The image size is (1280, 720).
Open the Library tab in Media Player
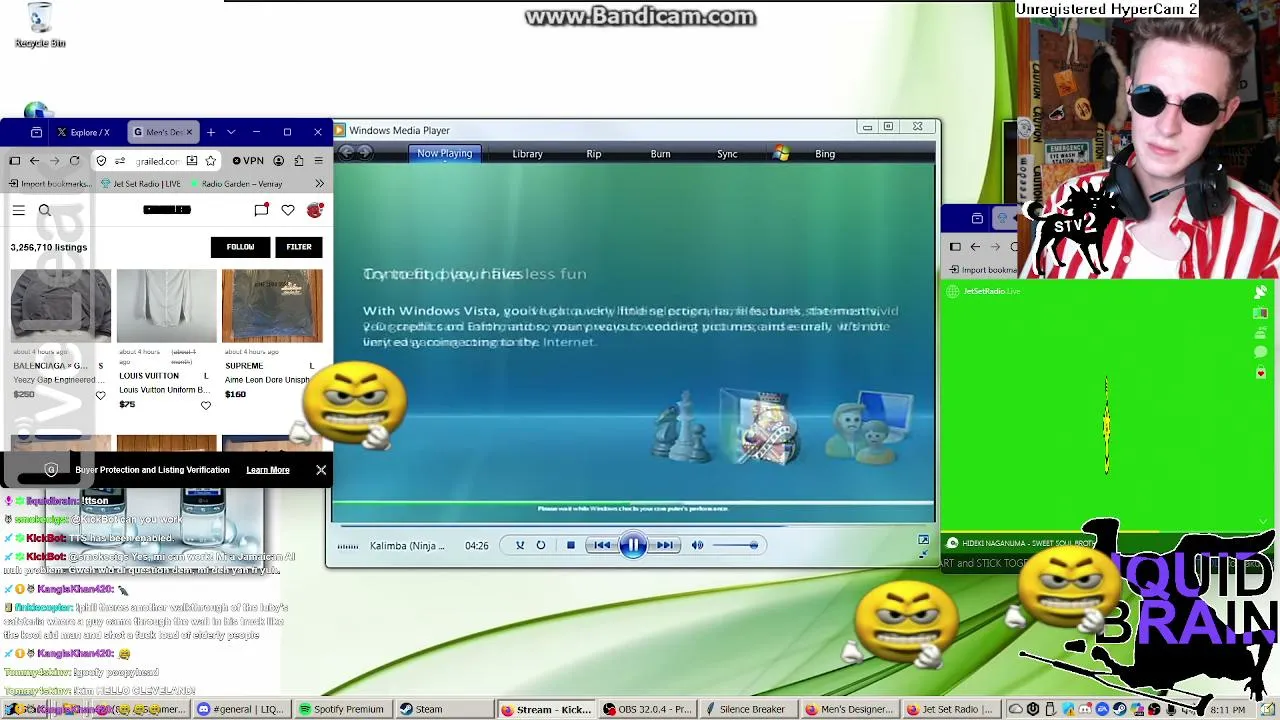(x=527, y=154)
